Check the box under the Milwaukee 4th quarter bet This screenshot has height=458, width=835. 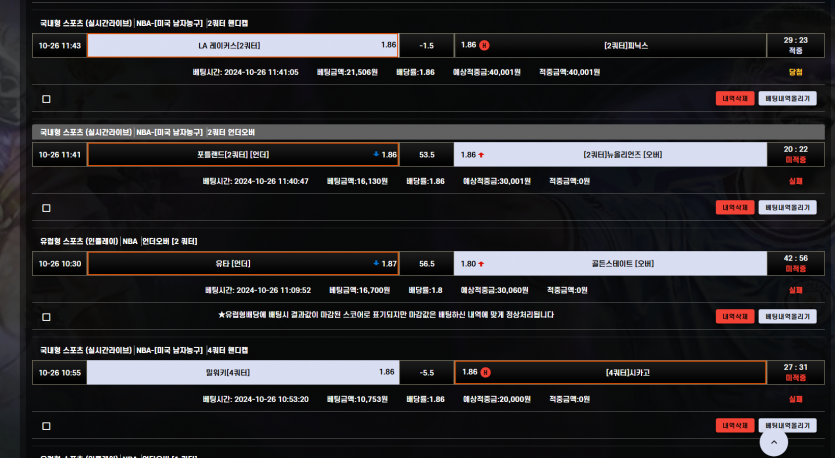coord(46,426)
